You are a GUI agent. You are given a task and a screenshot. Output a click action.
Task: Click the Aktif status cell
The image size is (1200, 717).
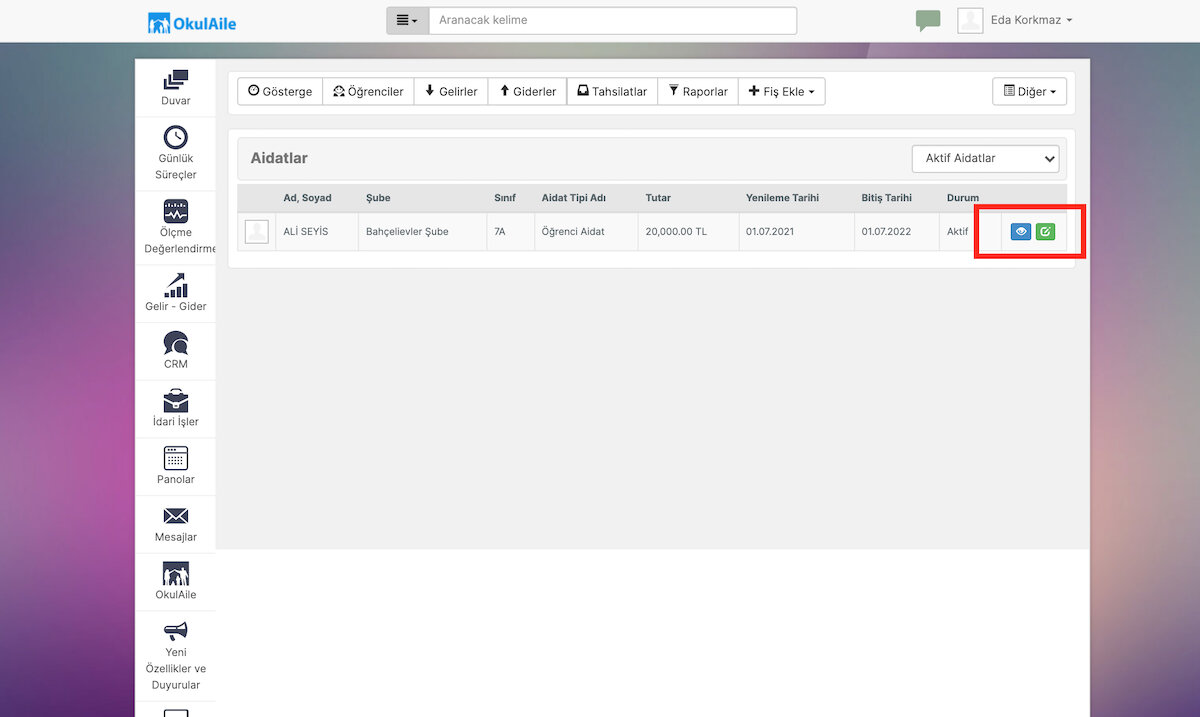pos(958,232)
